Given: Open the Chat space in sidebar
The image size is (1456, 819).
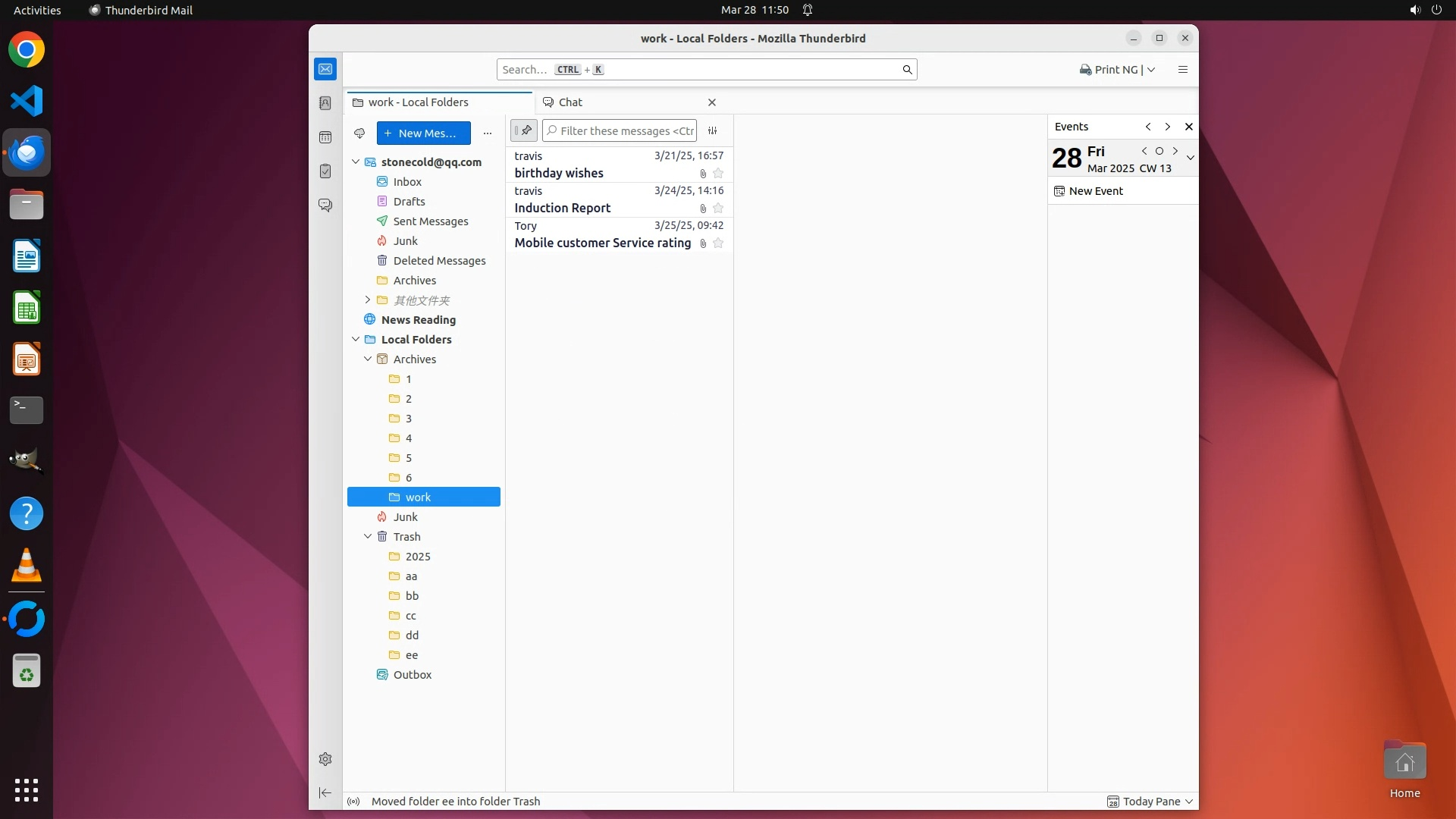Looking at the screenshot, I should 325,206.
